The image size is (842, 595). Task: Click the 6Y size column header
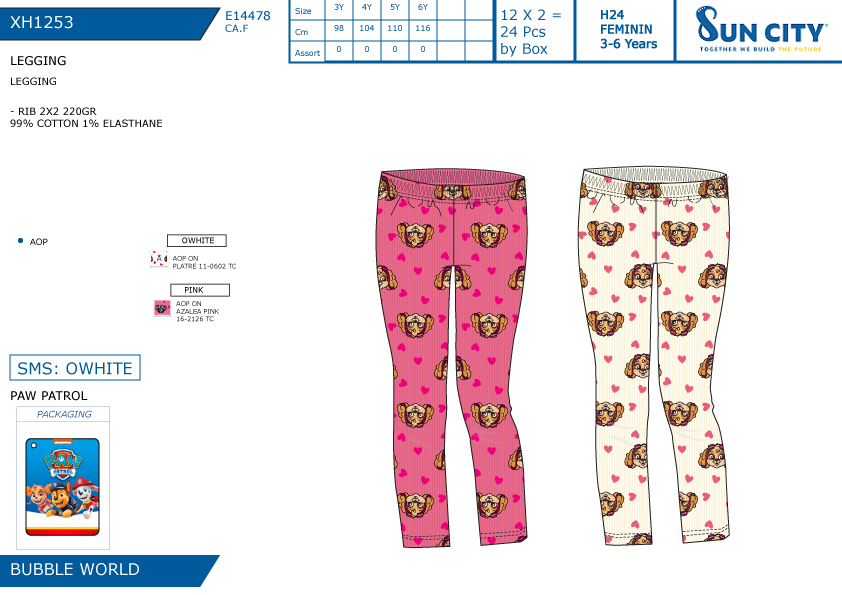point(423,8)
